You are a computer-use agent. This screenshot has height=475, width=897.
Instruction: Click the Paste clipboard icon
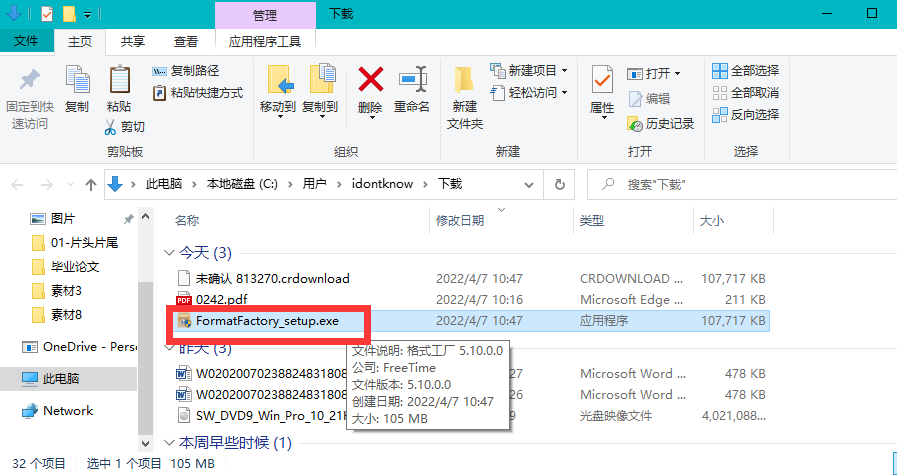(119, 80)
